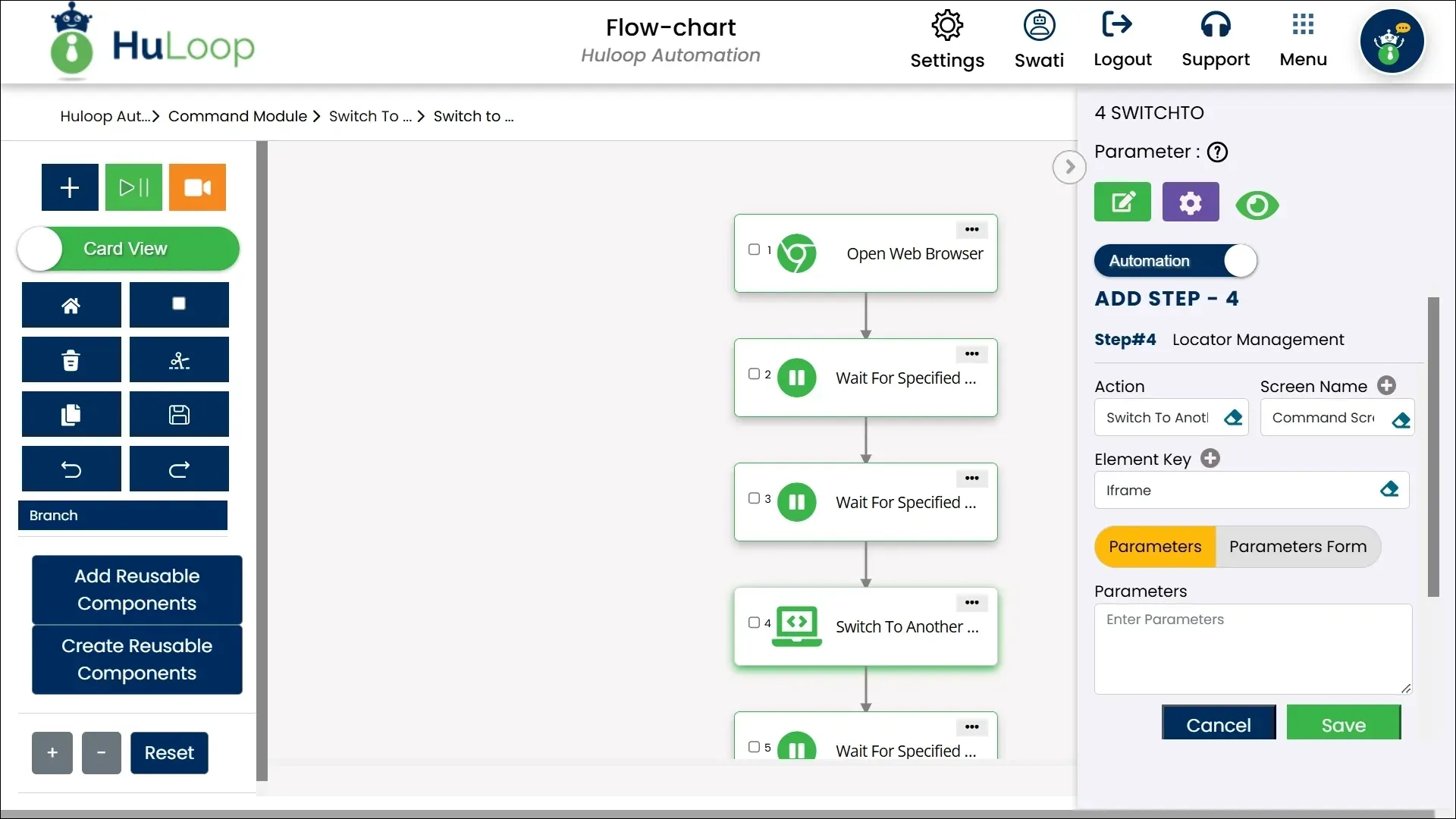
Task: Click the green eye visibility icon
Action: [x=1257, y=206]
